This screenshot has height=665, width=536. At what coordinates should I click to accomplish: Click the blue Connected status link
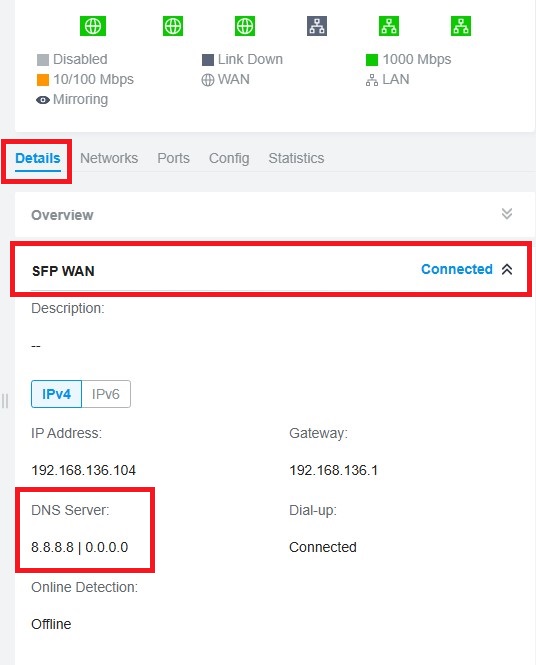pyautogui.click(x=457, y=269)
